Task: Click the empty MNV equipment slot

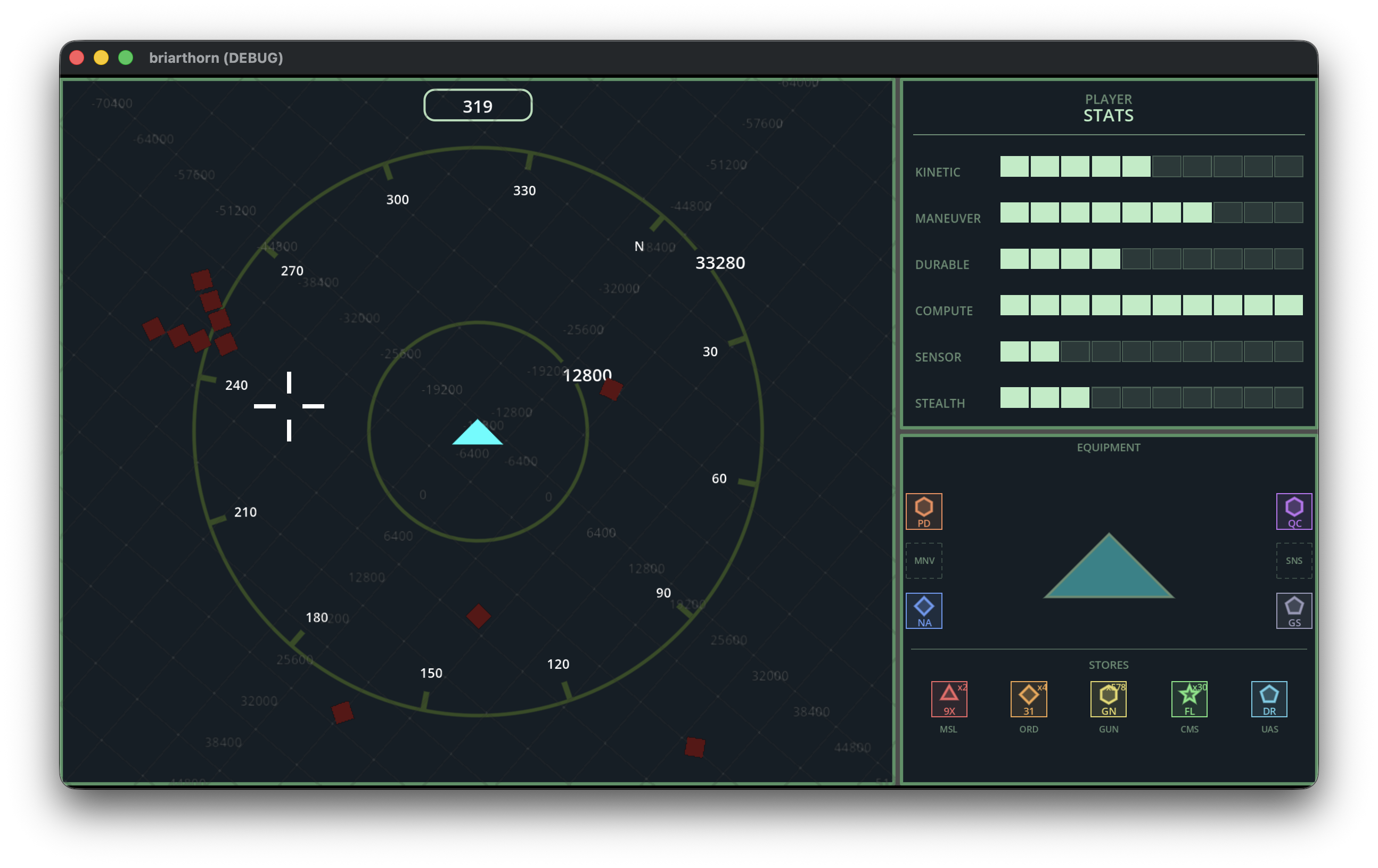Action: (924, 561)
